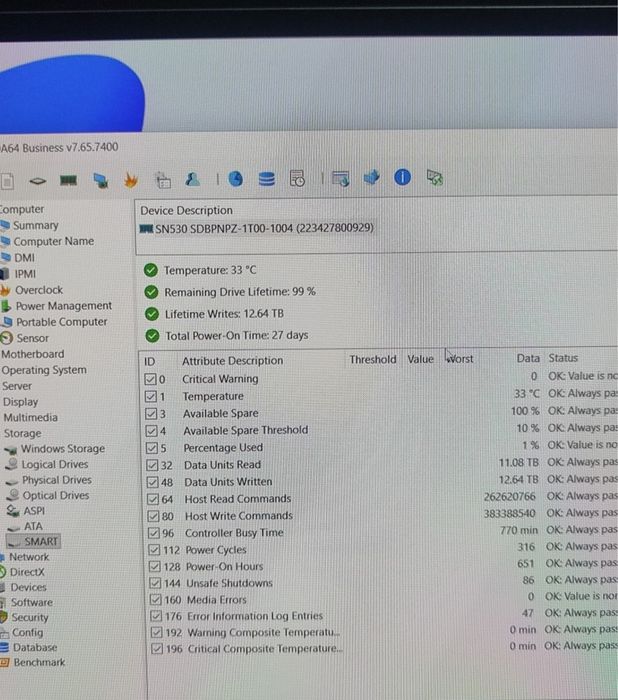Open DirectX icon in the sidebar
Image resolution: width=618 pixels, height=700 pixels.
[x=3, y=572]
